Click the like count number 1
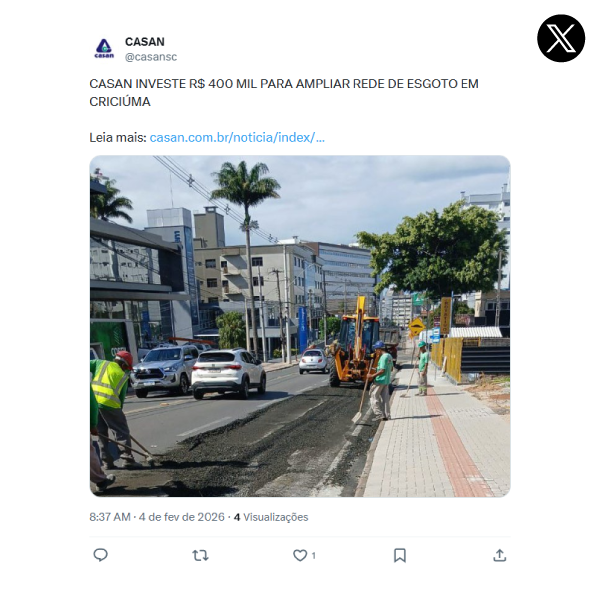The height and width of the screenshot is (600, 600). 313,556
